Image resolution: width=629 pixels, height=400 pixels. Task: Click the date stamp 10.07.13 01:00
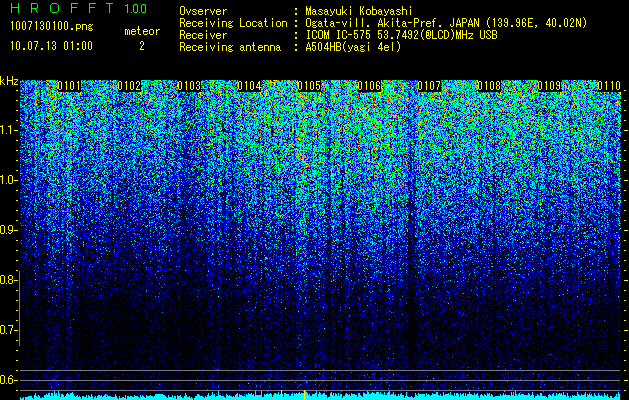click(52, 46)
